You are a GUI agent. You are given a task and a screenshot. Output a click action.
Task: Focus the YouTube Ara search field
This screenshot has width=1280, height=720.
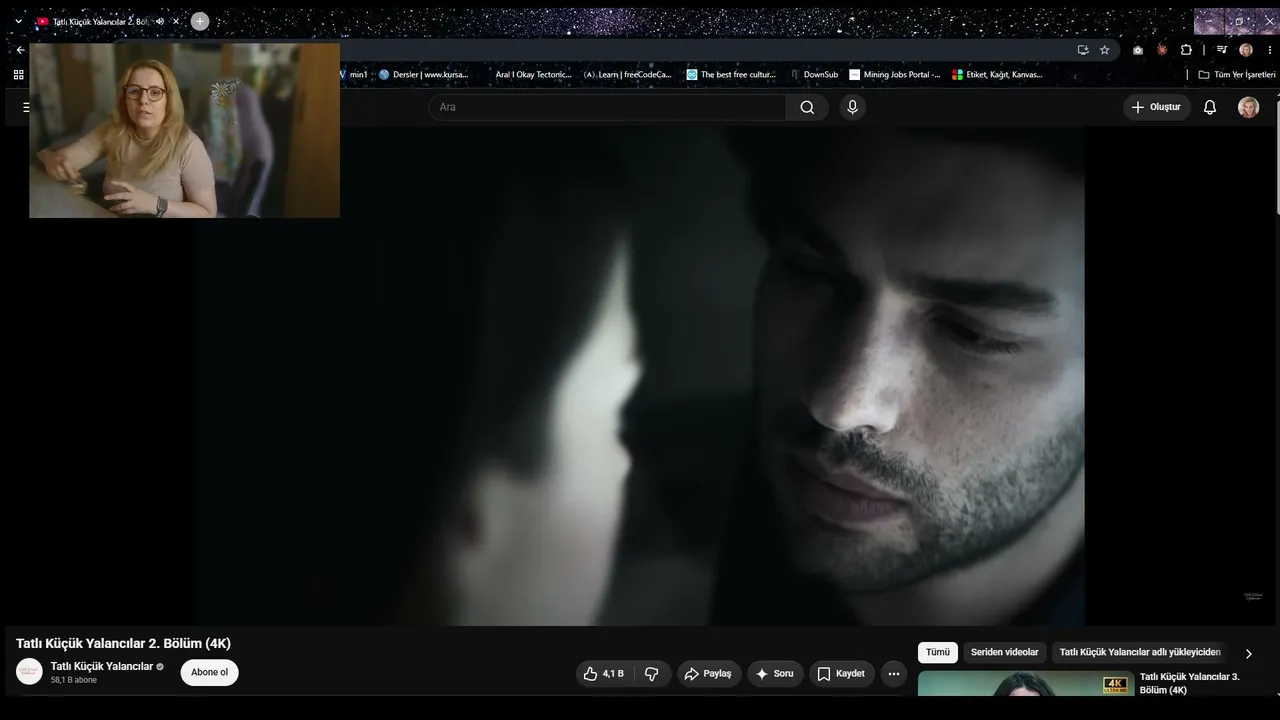click(x=608, y=107)
